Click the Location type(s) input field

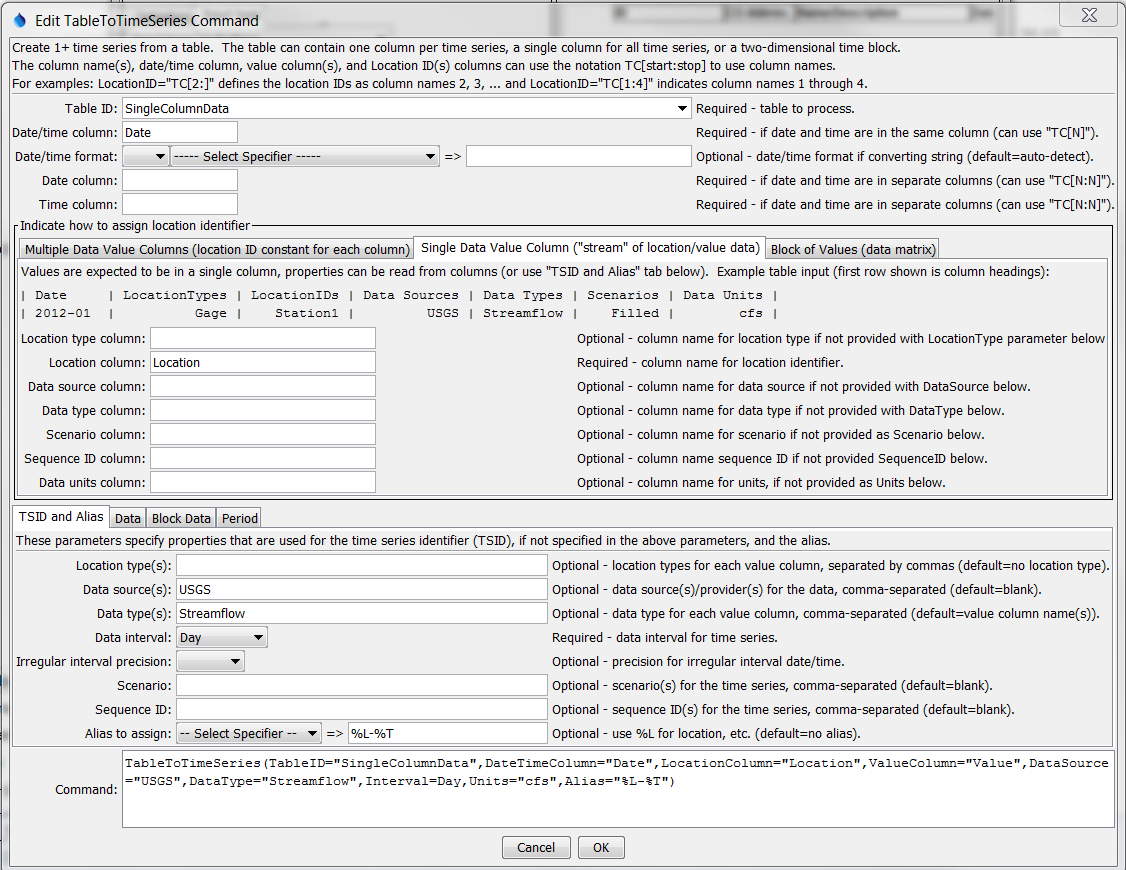point(362,566)
